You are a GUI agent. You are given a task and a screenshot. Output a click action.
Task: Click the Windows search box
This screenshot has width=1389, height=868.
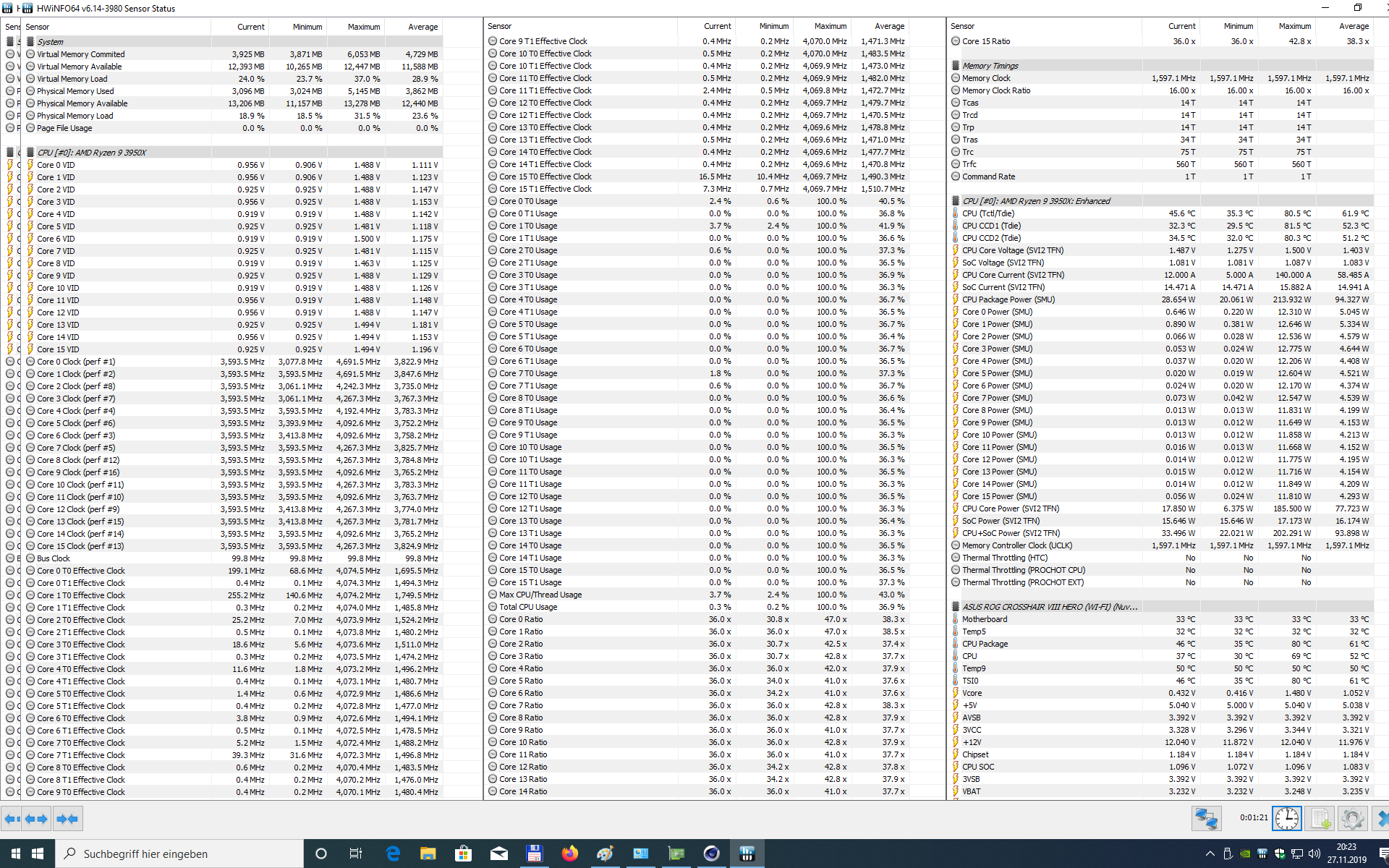pos(179,854)
